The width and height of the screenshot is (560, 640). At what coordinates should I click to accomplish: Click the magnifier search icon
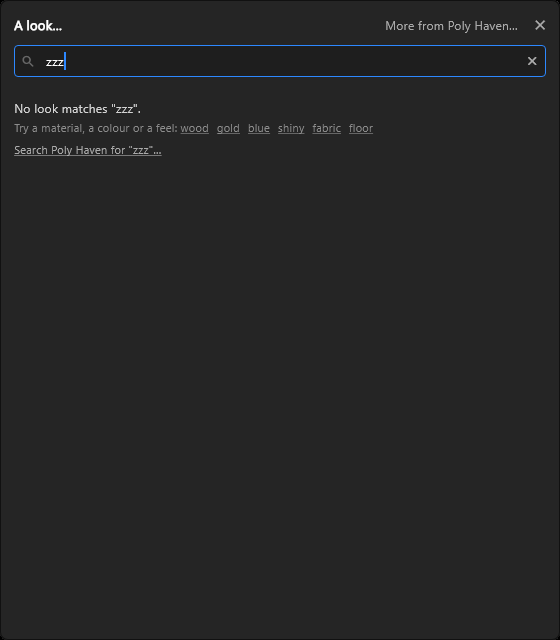(28, 61)
